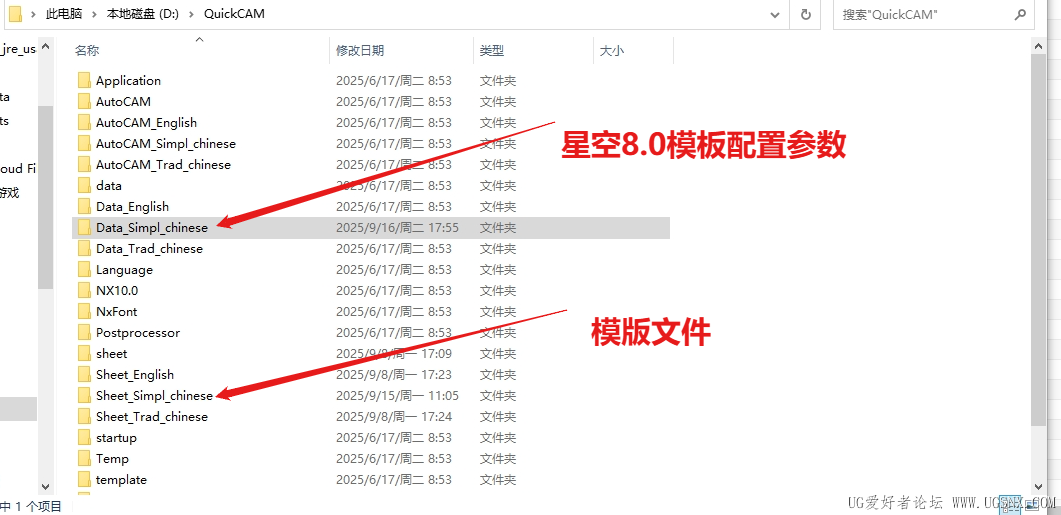Image resolution: width=1061 pixels, height=515 pixels.
Task: Select the template folder name
Action: tap(121, 479)
